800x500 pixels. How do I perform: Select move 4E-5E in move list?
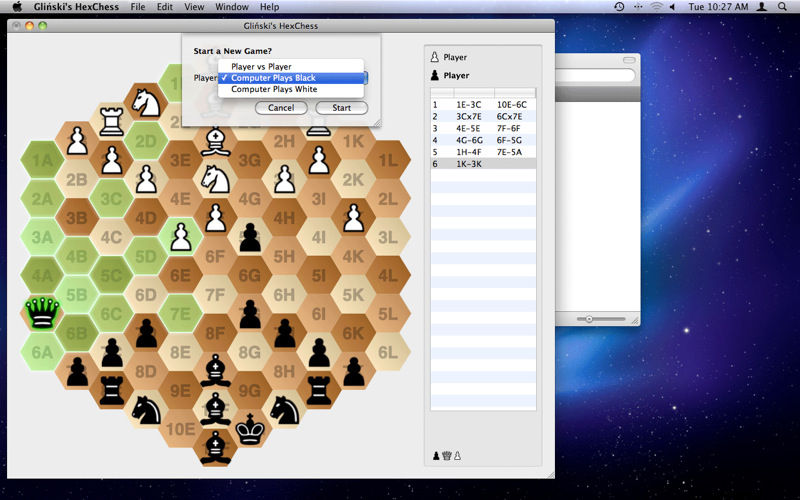coord(468,128)
